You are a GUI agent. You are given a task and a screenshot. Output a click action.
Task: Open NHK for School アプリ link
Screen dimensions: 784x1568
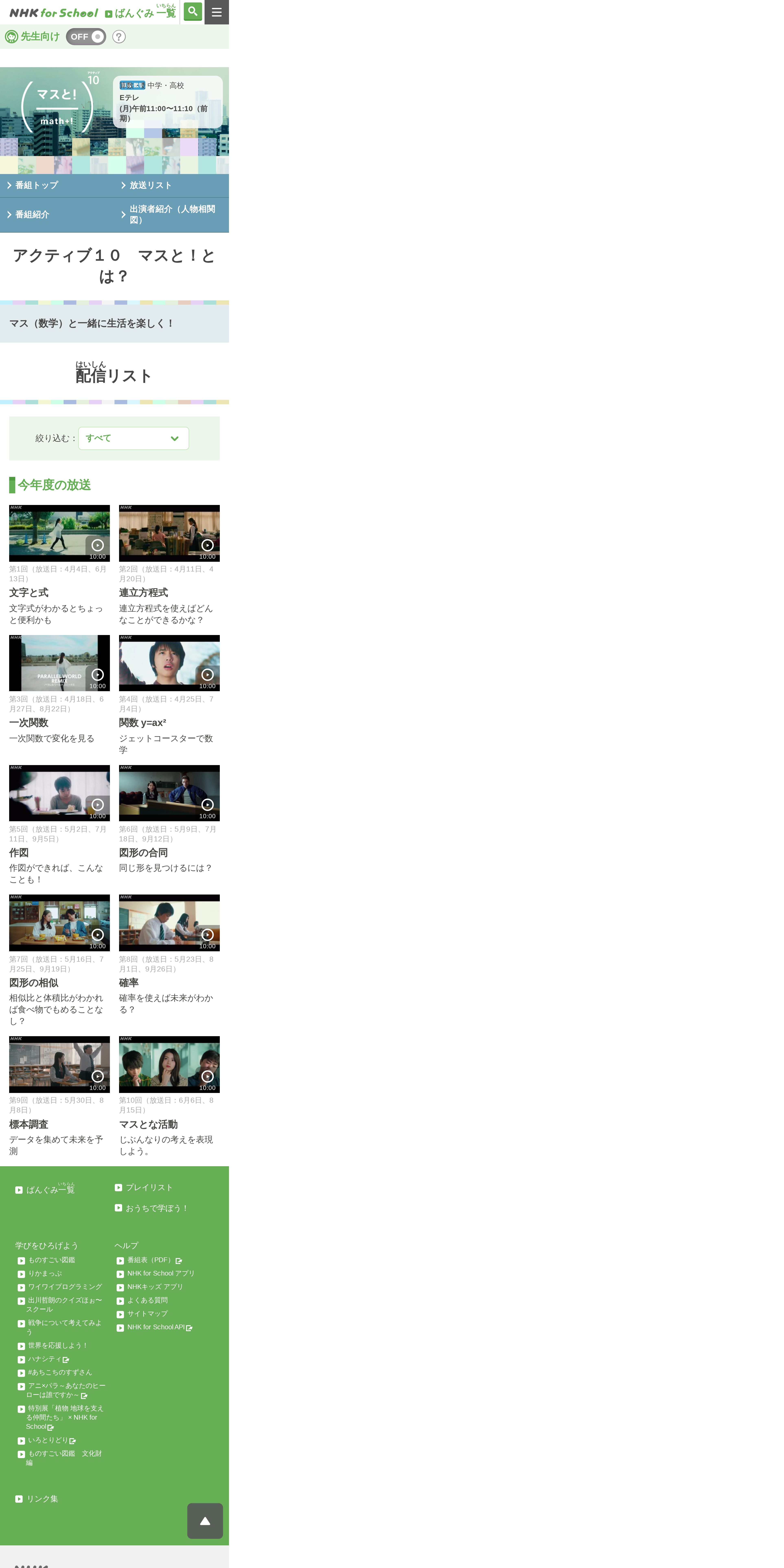click(x=156, y=1273)
